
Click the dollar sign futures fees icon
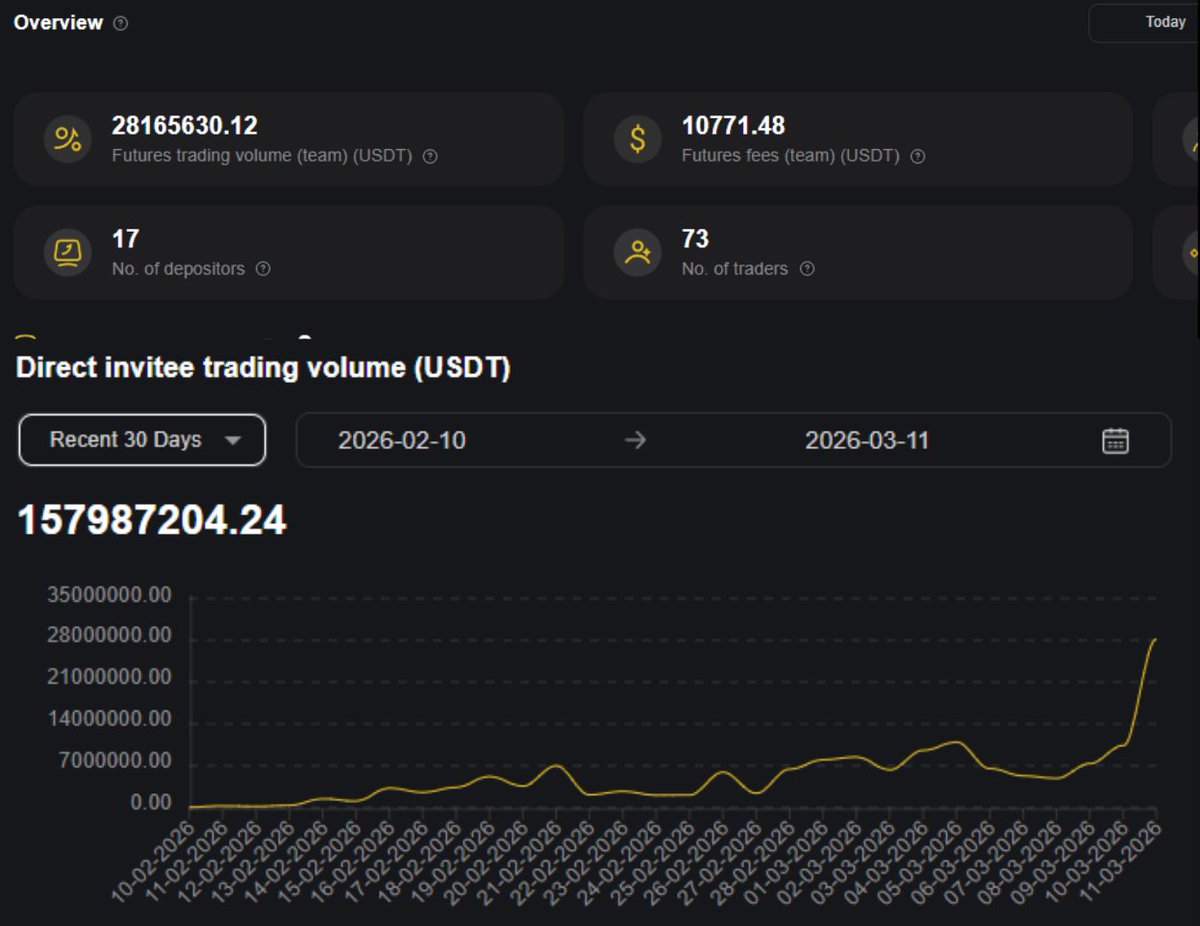[x=638, y=139]
